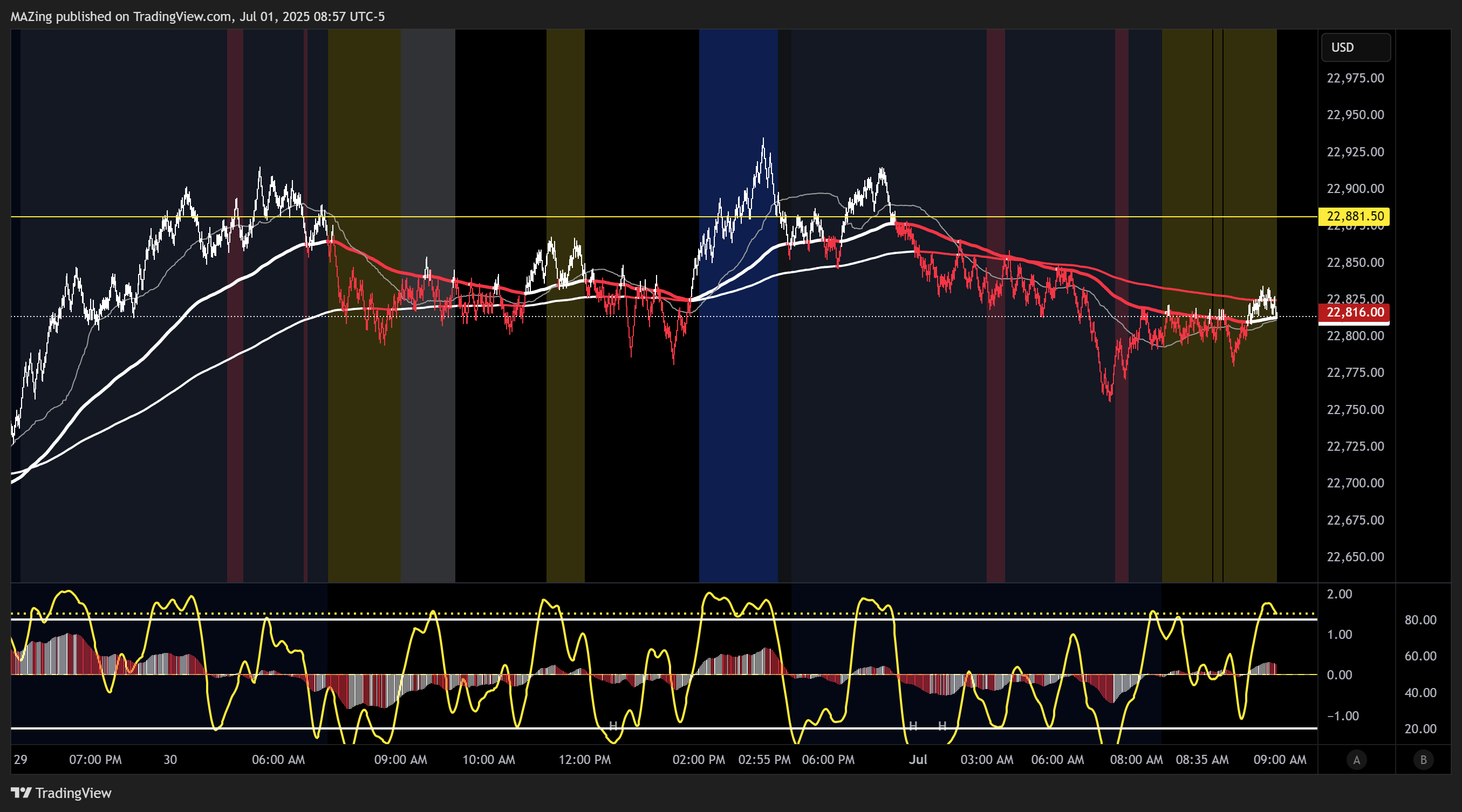The image size is (1462, 812).
Task: Click the 02:00 PM time axis label
Action: point(699,760)
